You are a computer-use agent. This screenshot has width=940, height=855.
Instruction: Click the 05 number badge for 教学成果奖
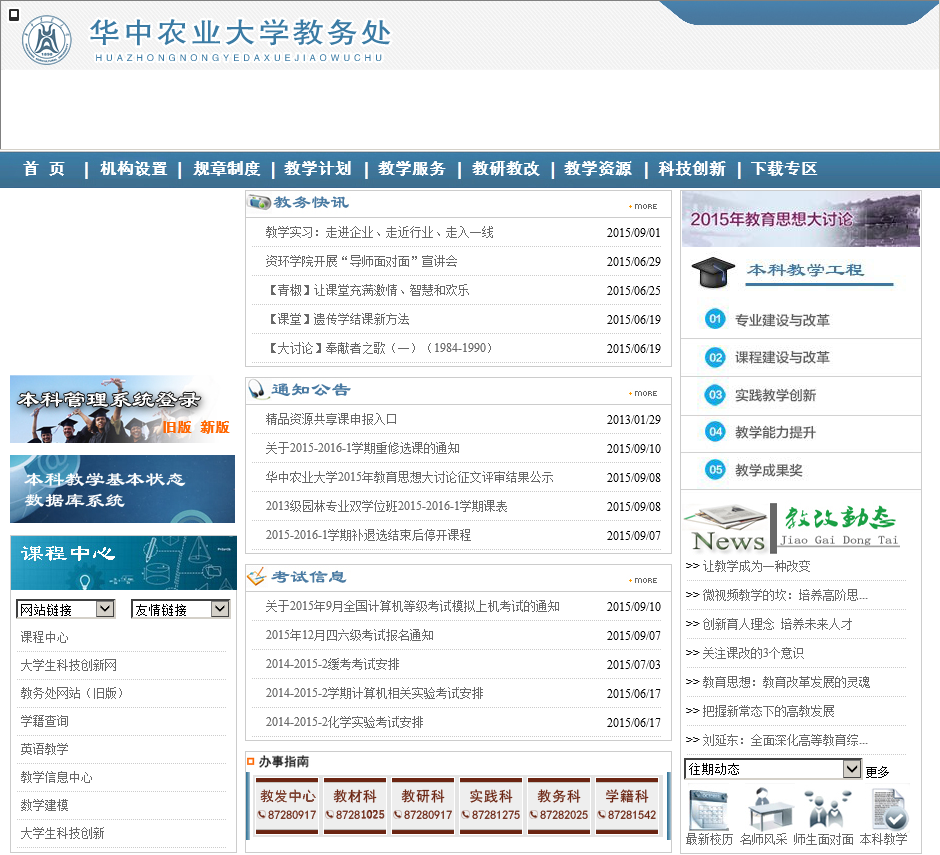[715, 469]
